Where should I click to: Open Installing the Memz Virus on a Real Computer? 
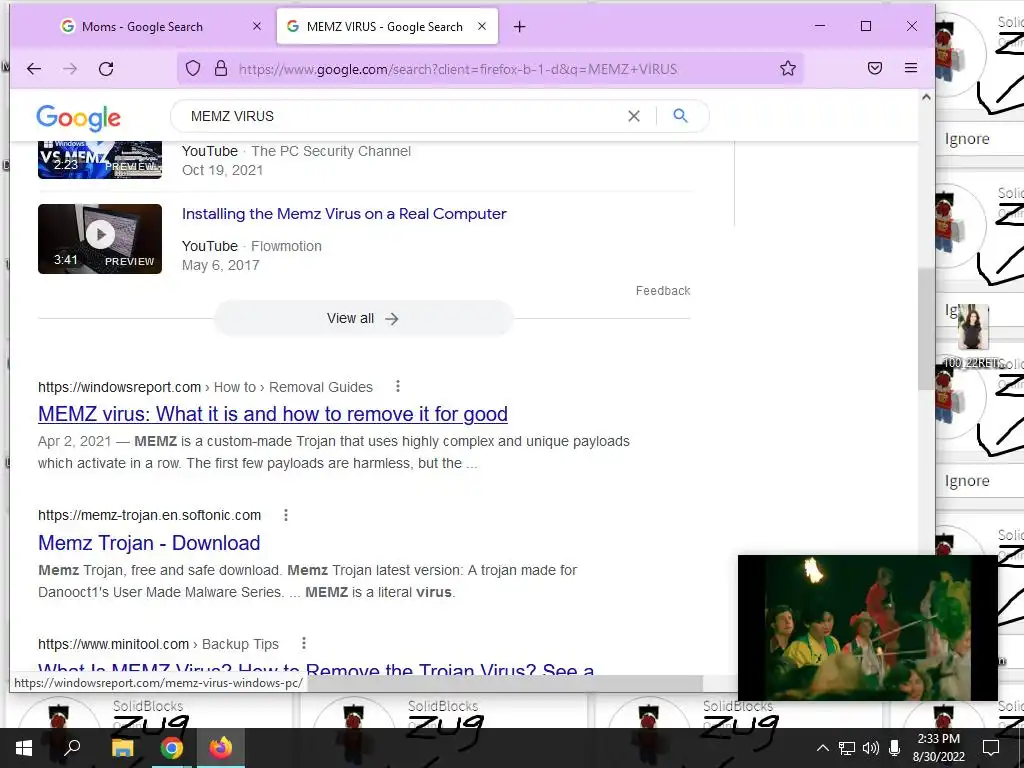click(344, 214)
